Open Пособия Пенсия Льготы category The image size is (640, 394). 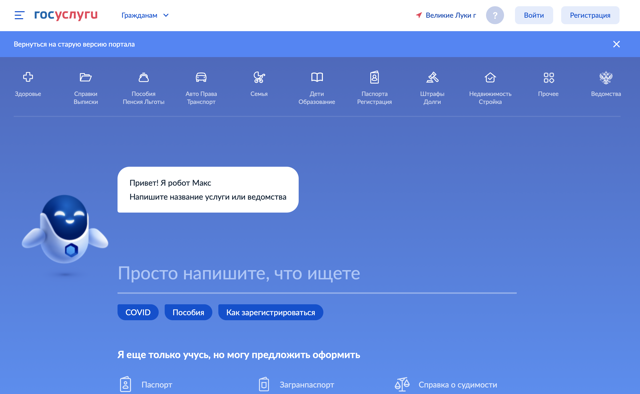[143, 88]
